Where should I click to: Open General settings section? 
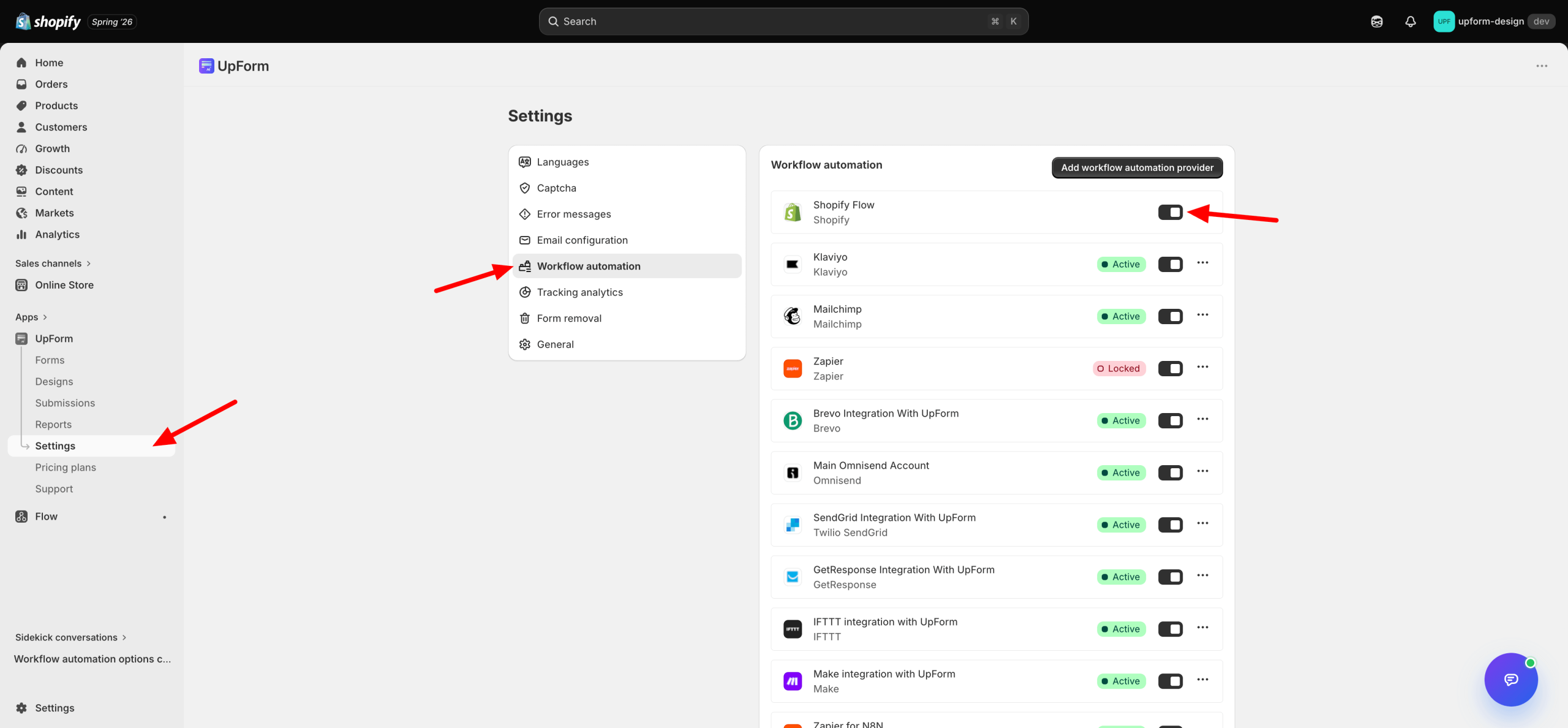tap(627, 344)
